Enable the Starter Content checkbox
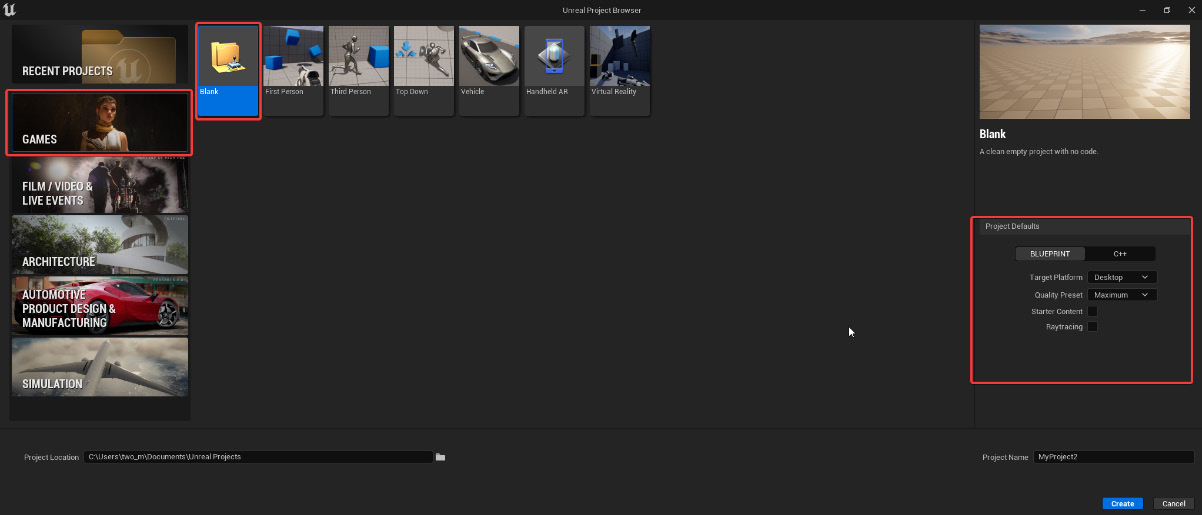This screenshot has height=515, width=1202. point(1093,312)
